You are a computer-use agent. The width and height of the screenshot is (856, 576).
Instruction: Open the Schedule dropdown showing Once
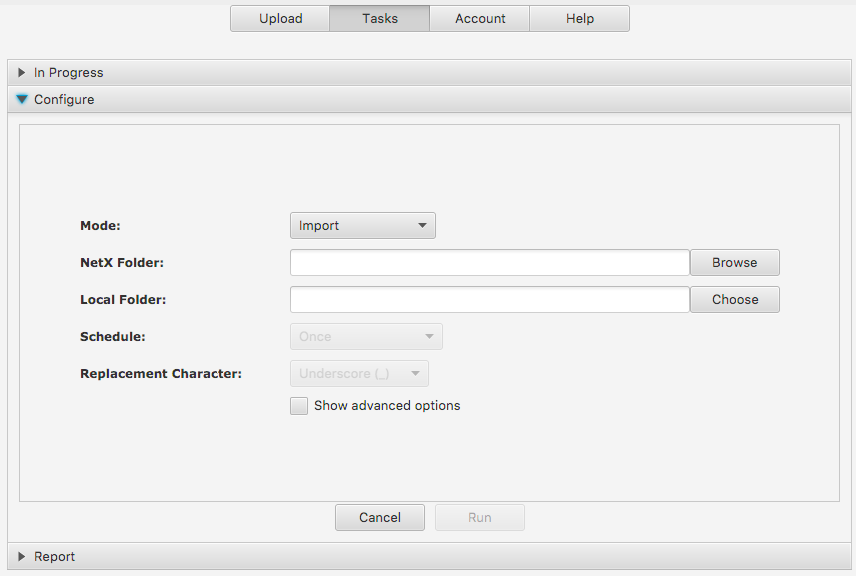click(366, 337)
